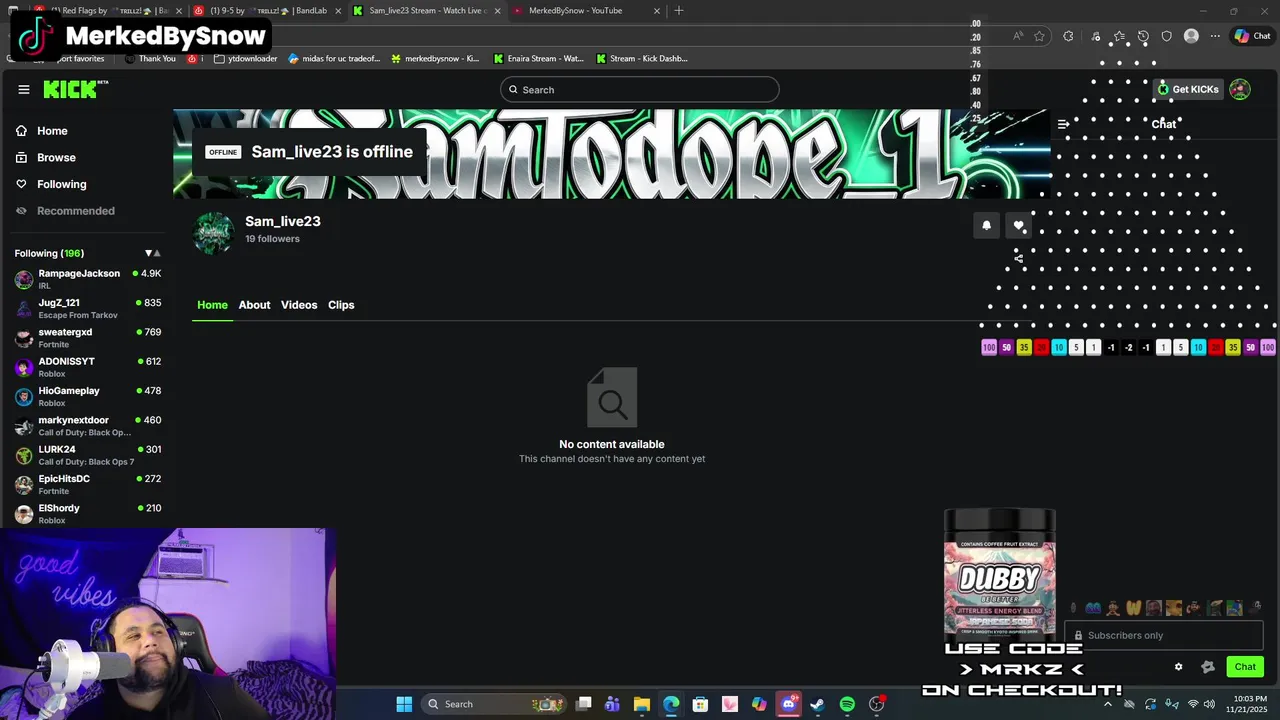1280x720 pixels.
Task: Close the Sam_live23 Stream browser tab
Action: 497,11
